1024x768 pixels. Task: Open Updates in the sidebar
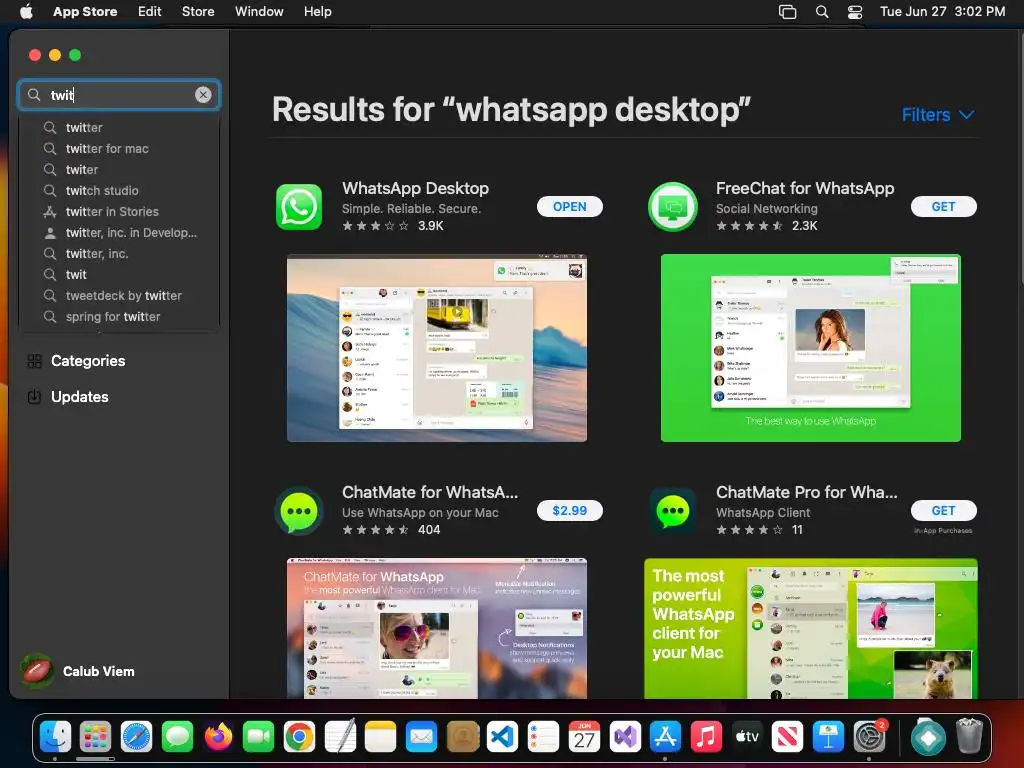coord(68,396)
